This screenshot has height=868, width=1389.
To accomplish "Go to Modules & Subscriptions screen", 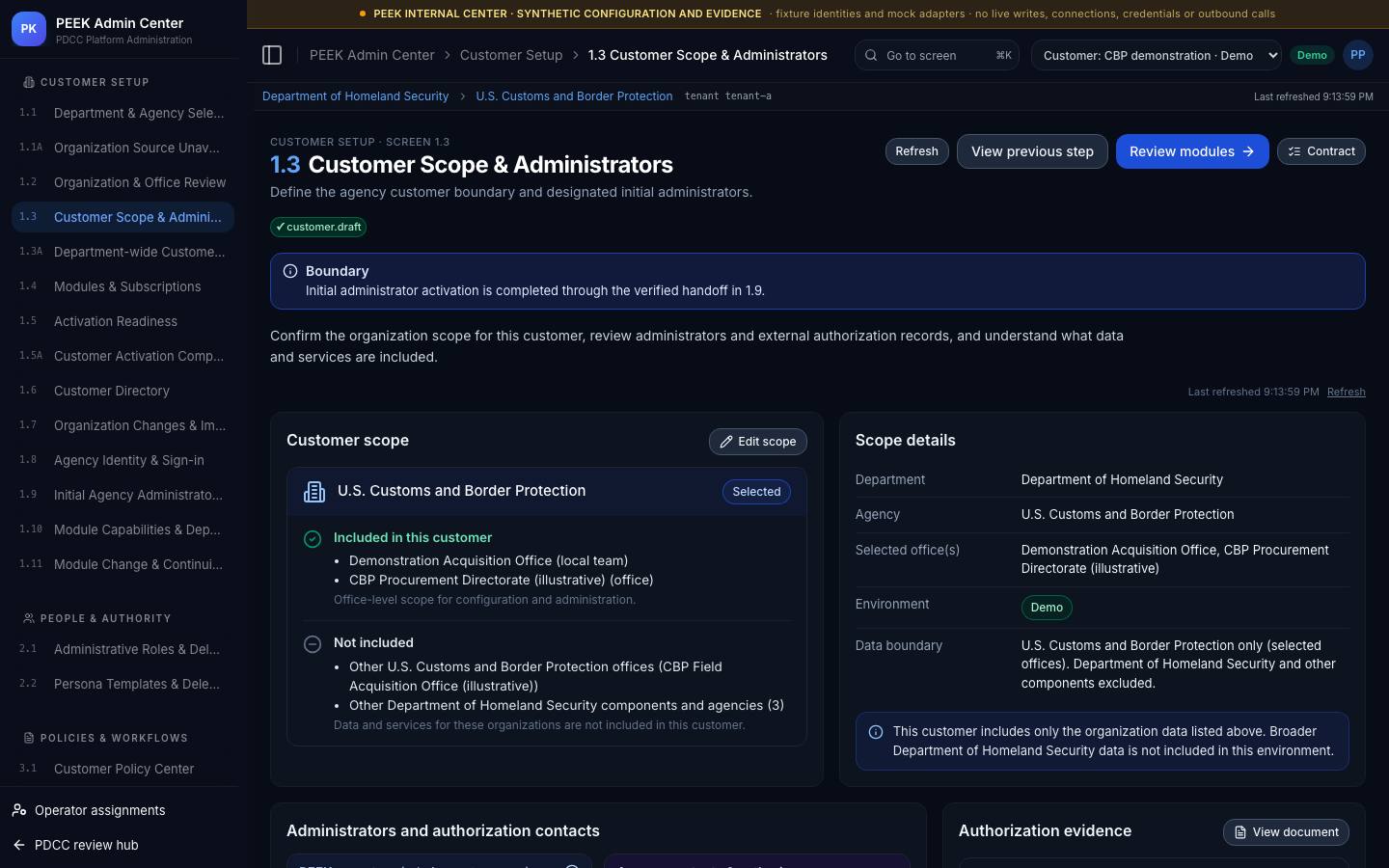I will pos(123,286).
